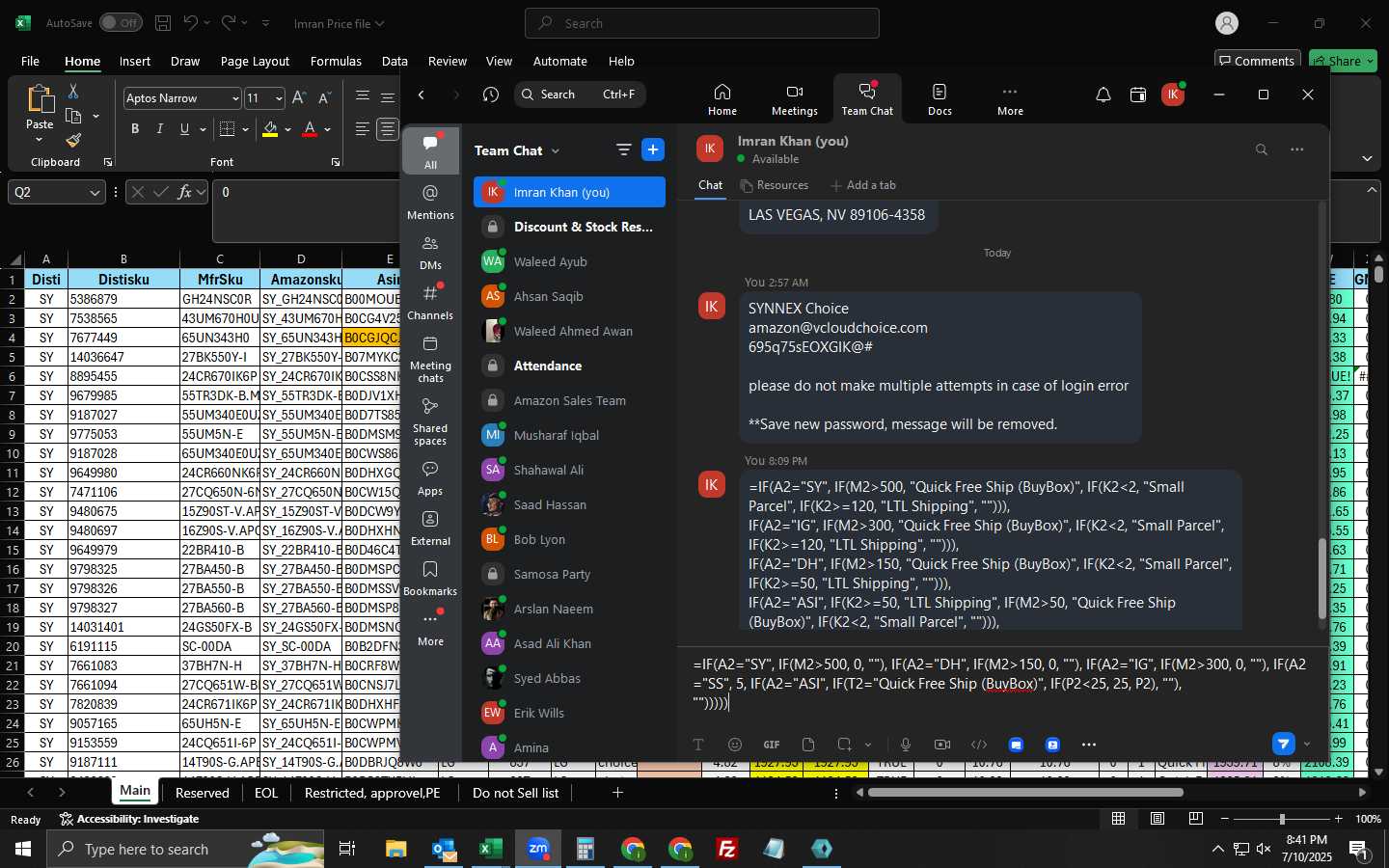Switch to Page Break Preview view
The height and width of the screenshot is (868, 1389).
[1196, 819]
